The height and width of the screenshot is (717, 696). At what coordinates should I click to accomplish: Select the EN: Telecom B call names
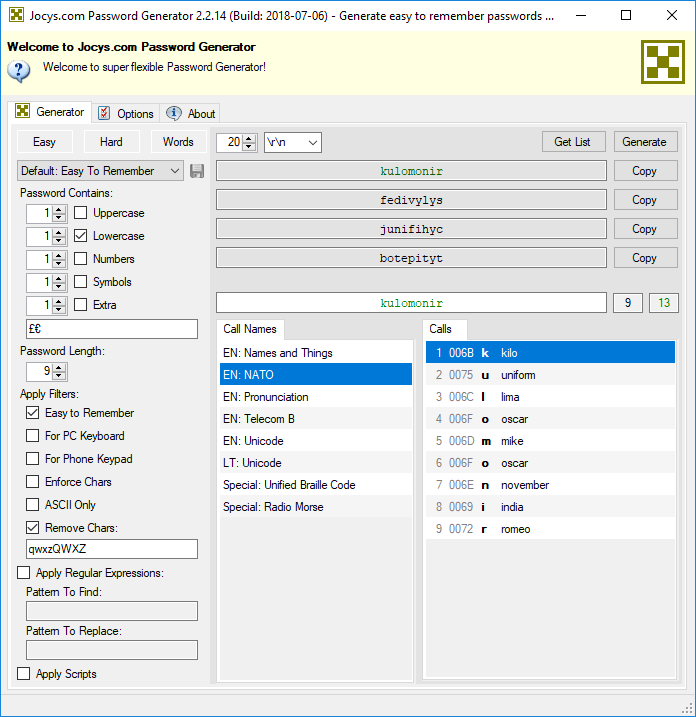(316, 418)
